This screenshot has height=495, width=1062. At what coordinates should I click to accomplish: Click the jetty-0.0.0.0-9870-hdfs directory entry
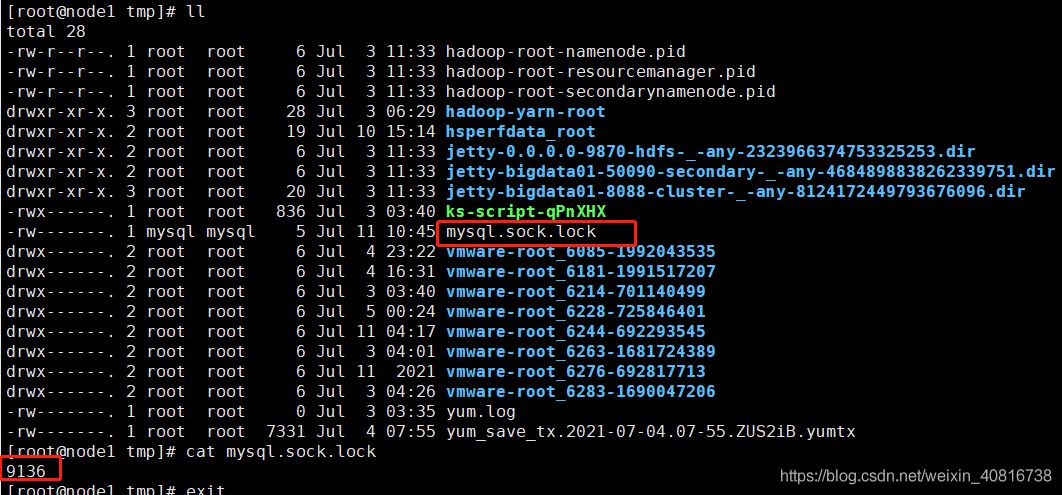[710, 152]
